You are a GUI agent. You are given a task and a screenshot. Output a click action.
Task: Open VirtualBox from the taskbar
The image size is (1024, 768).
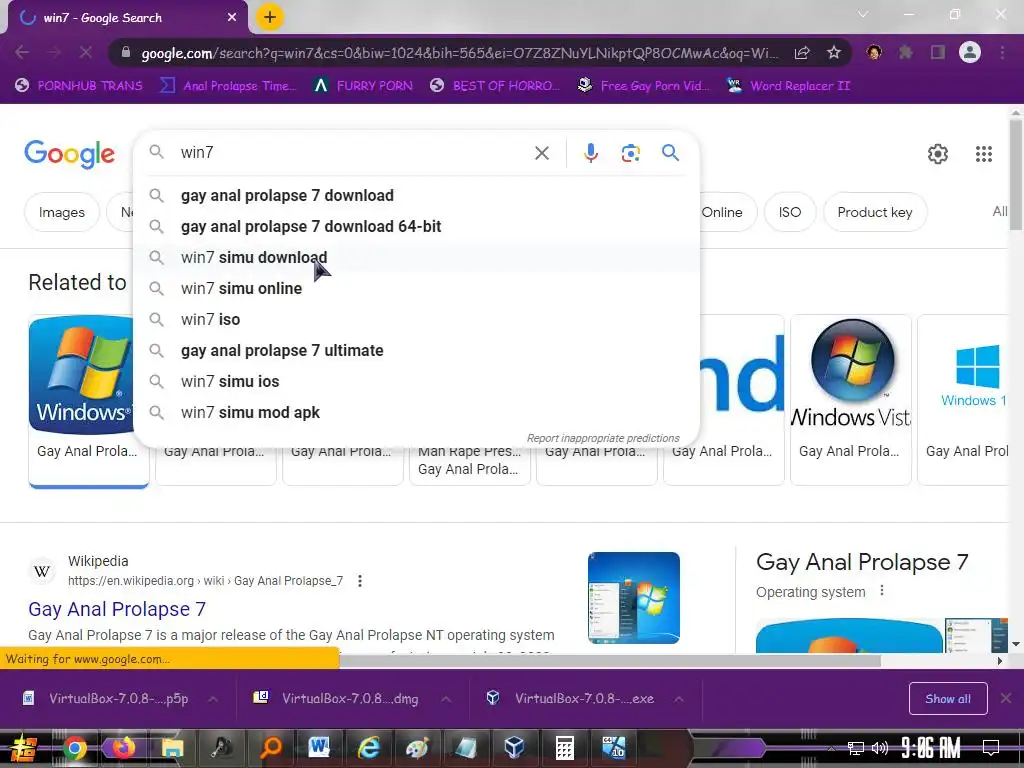click(514, 748)
